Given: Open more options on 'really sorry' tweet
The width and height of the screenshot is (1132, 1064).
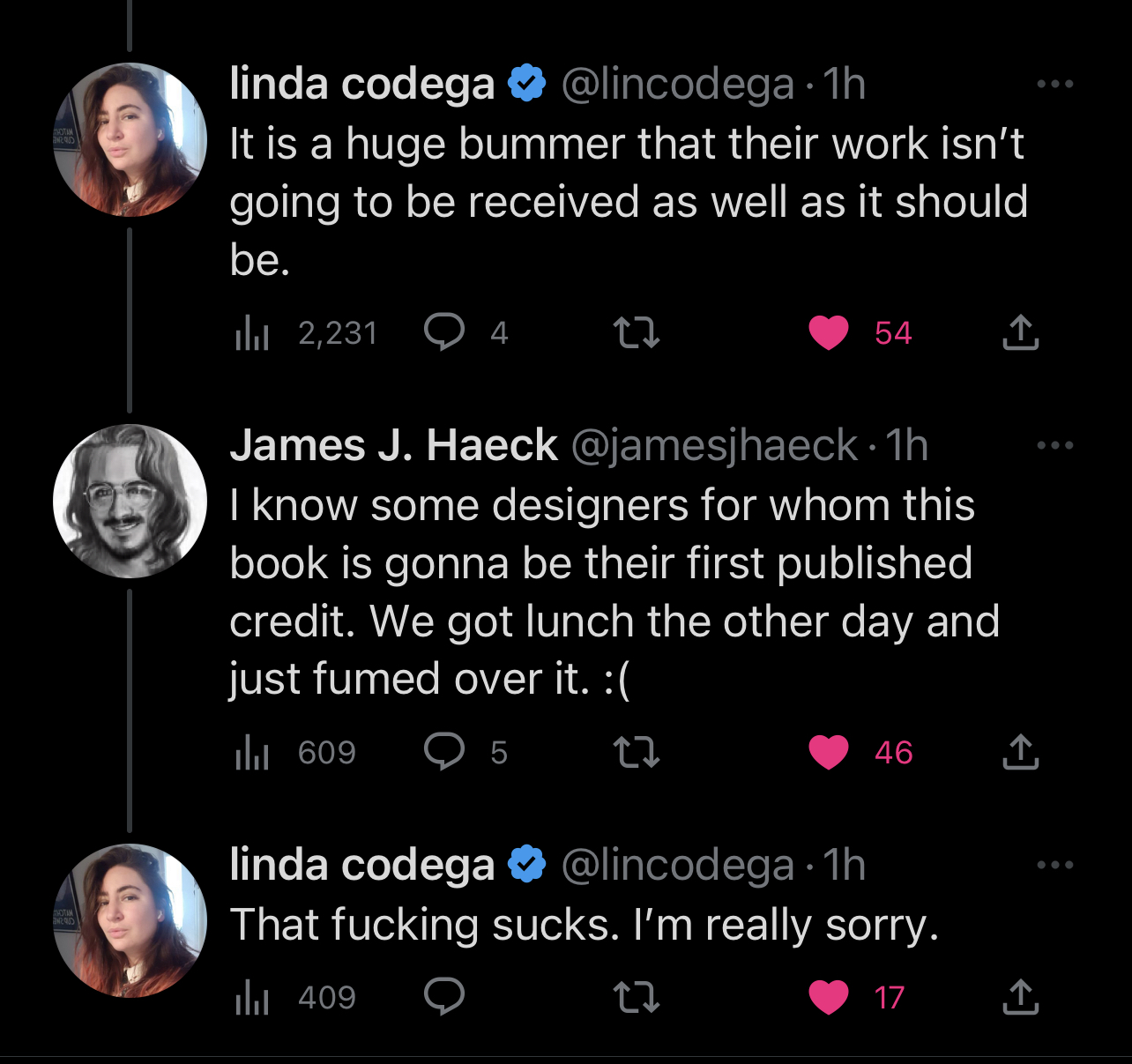Looking at the screenshot, I should coord(1054,866).
